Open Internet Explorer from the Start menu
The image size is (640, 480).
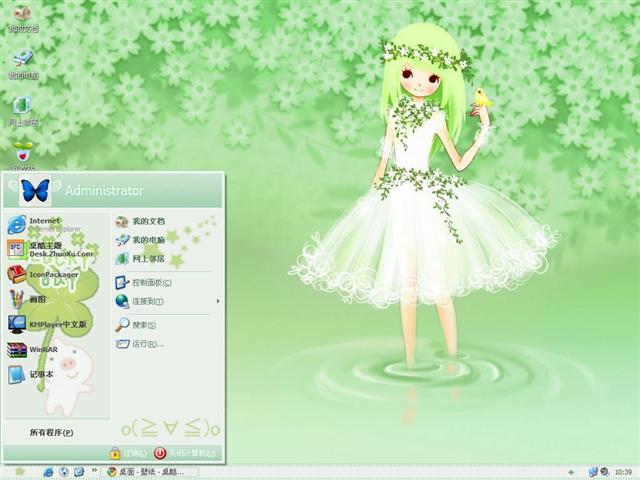[x=45, y=224]
